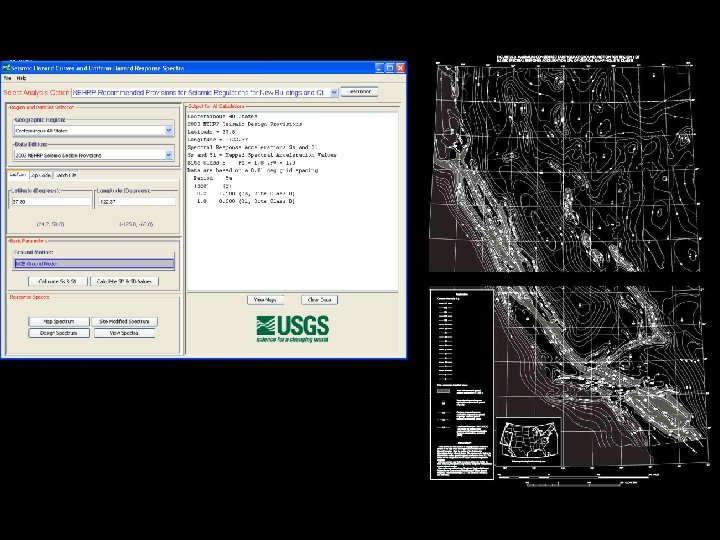Open the Help menu
The width and height of the screenshot is (720, 540).
click(x=21, y=78)
